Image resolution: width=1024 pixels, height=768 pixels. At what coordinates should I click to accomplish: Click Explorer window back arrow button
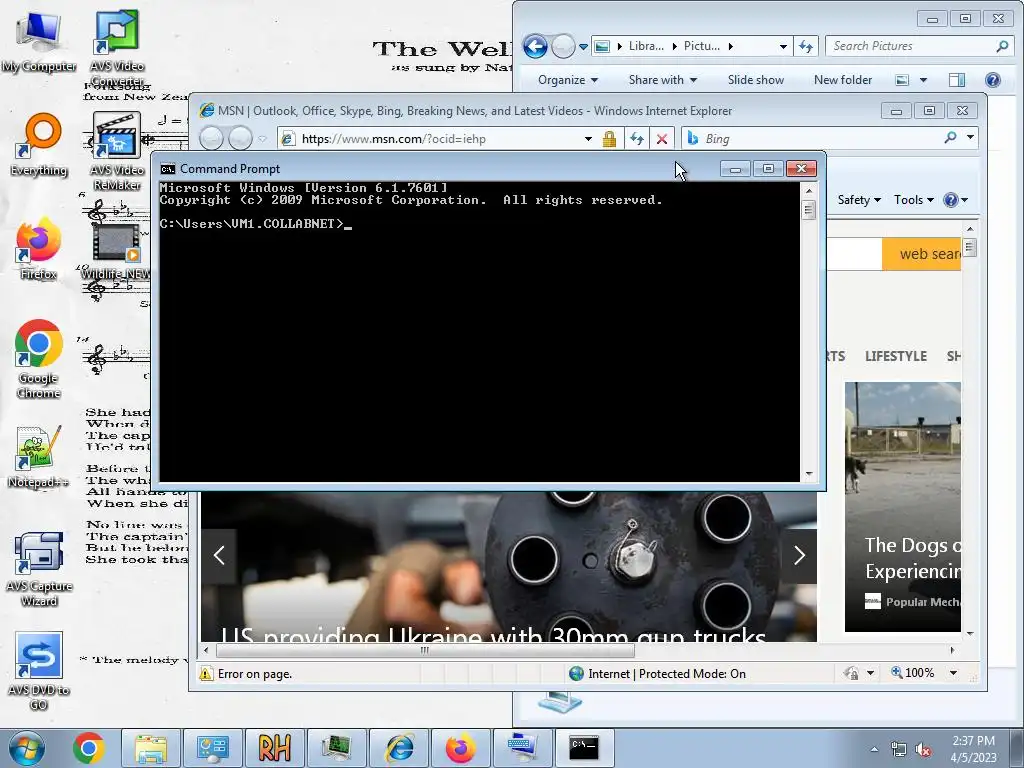[535, 46]
